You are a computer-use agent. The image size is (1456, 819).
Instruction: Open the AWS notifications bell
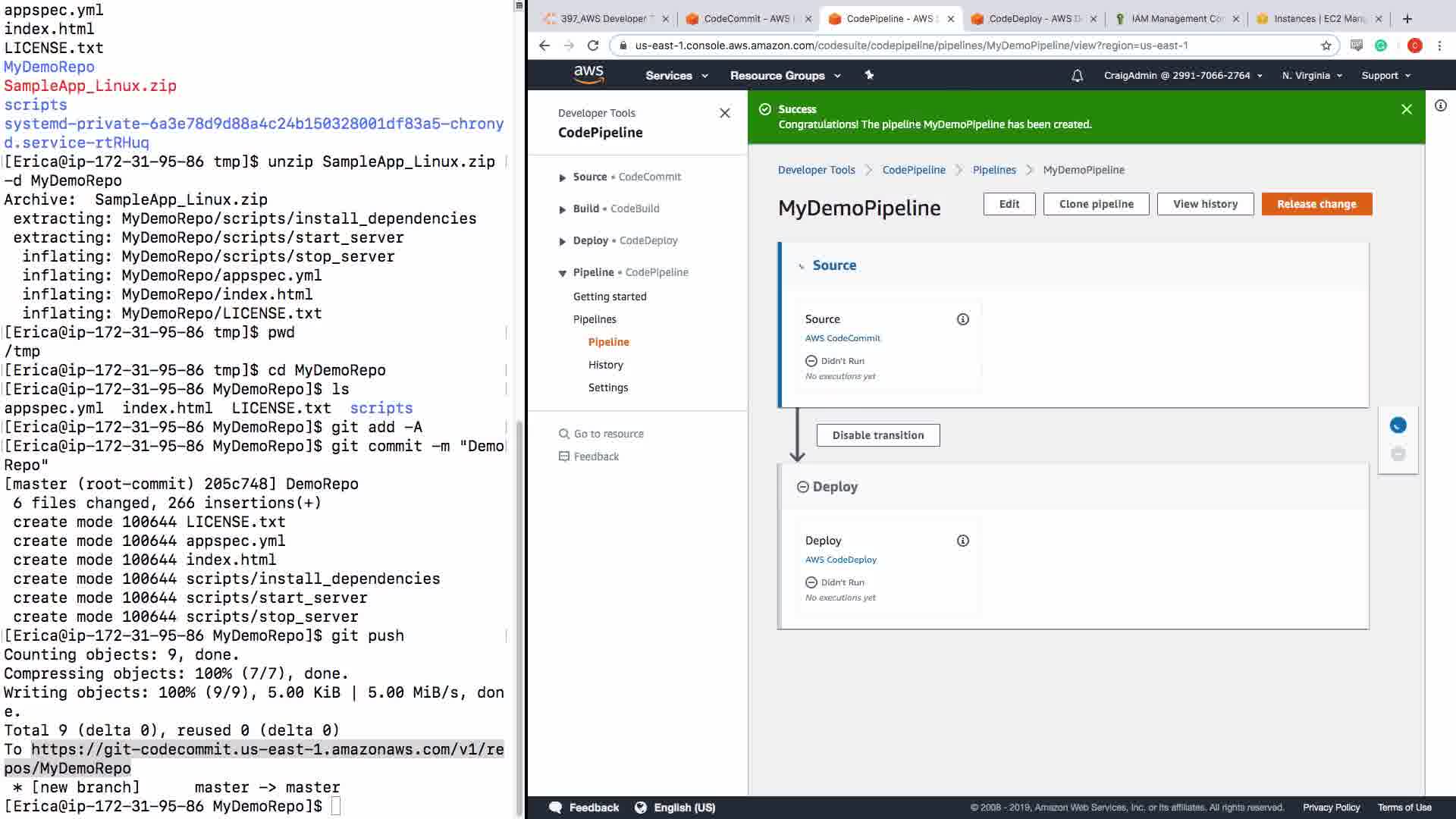(1077, 76)
